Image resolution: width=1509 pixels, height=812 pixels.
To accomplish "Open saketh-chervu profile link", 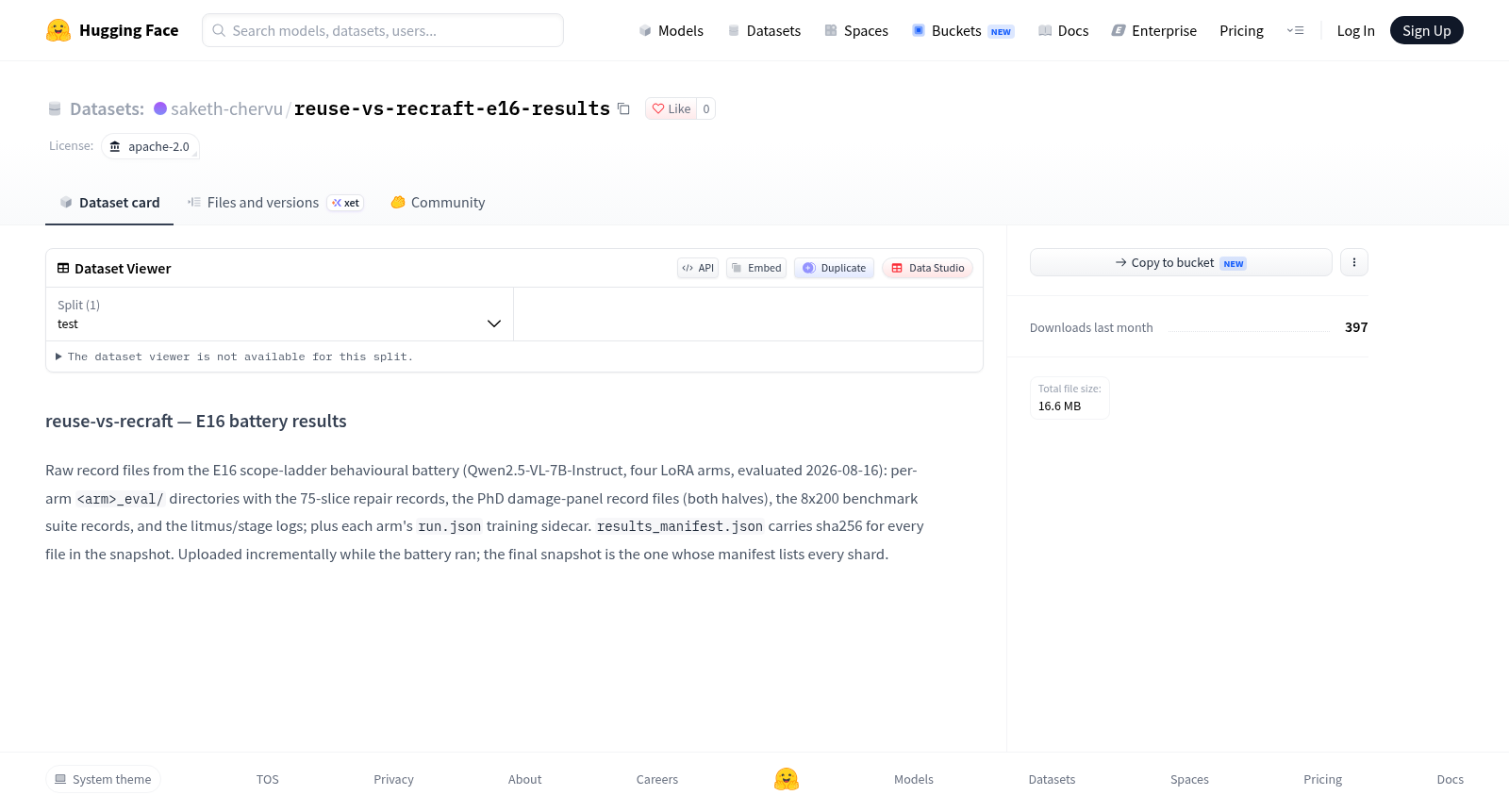I will click(226, 108).
